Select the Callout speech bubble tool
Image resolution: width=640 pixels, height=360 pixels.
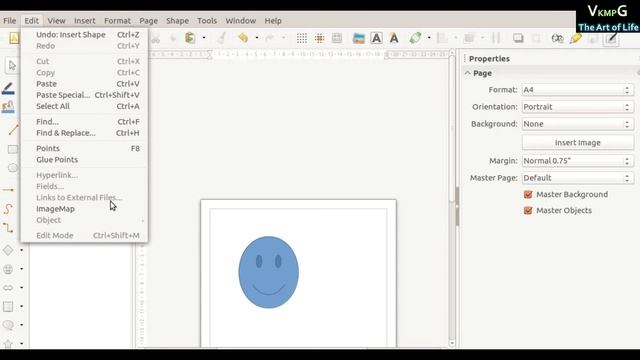[8, 325]
